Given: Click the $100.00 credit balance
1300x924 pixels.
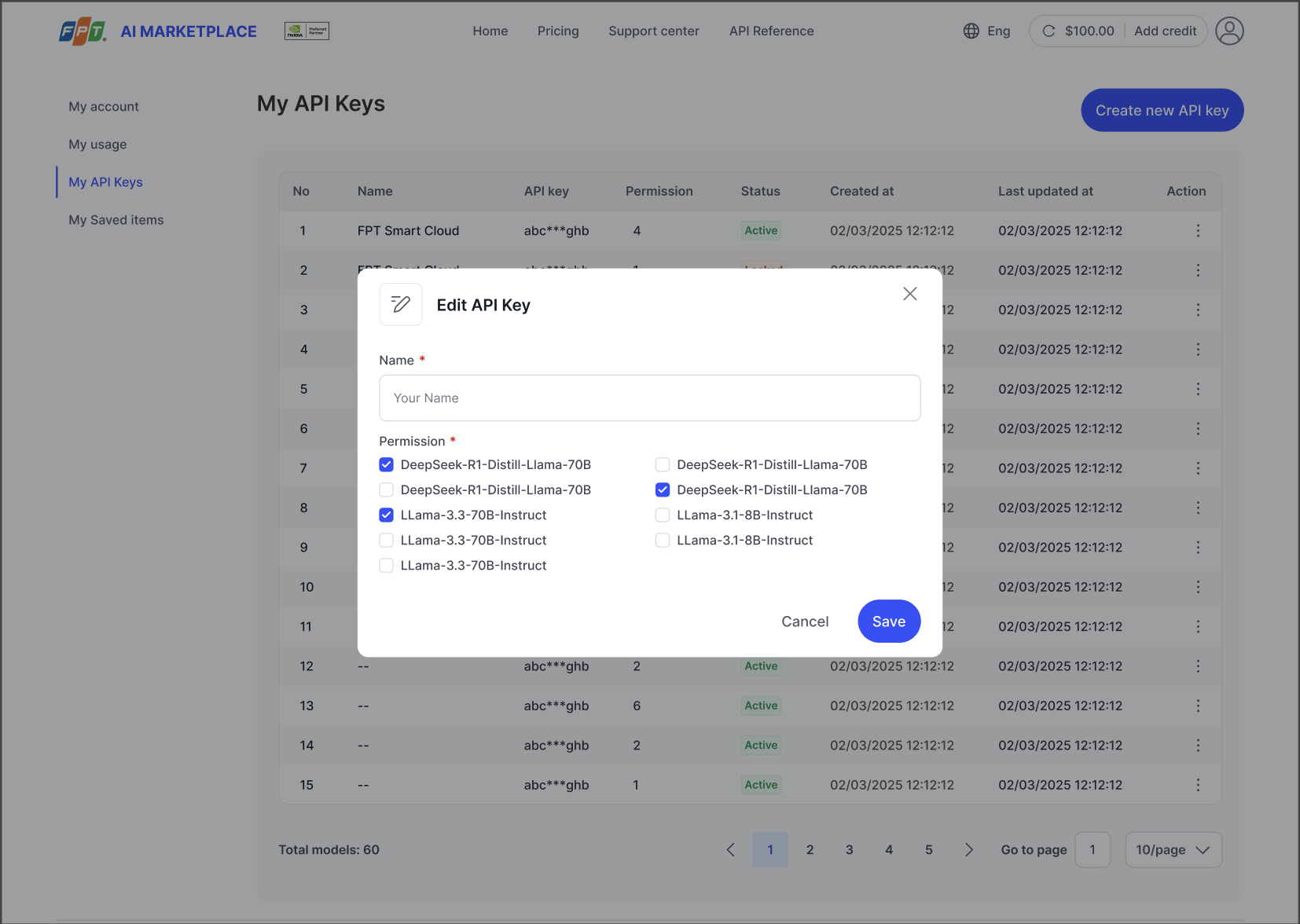Looking at the screenshot, I should point(1089,31).
